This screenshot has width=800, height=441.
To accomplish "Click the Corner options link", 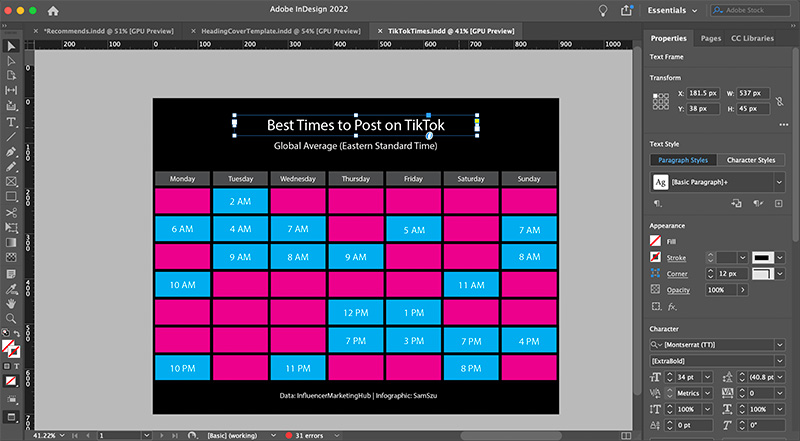I will (x=677, y=274).
